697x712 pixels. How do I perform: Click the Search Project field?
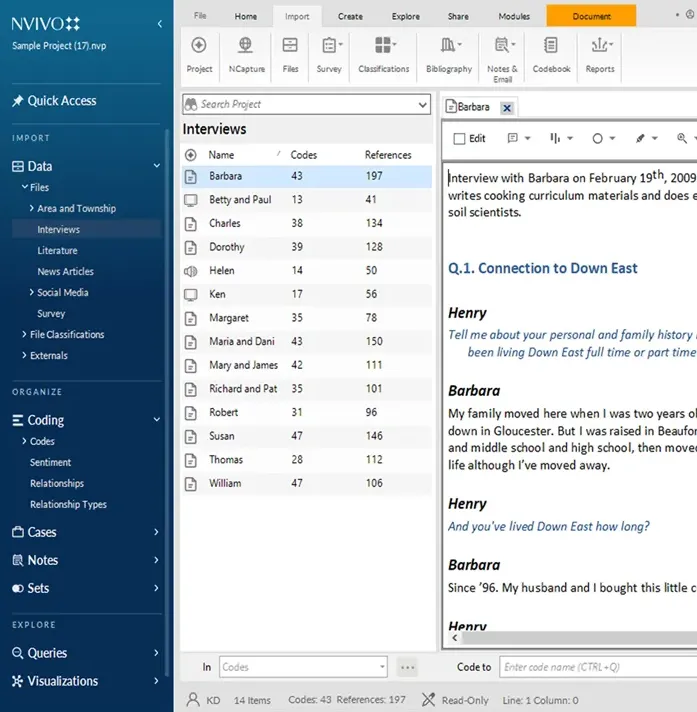306,104
